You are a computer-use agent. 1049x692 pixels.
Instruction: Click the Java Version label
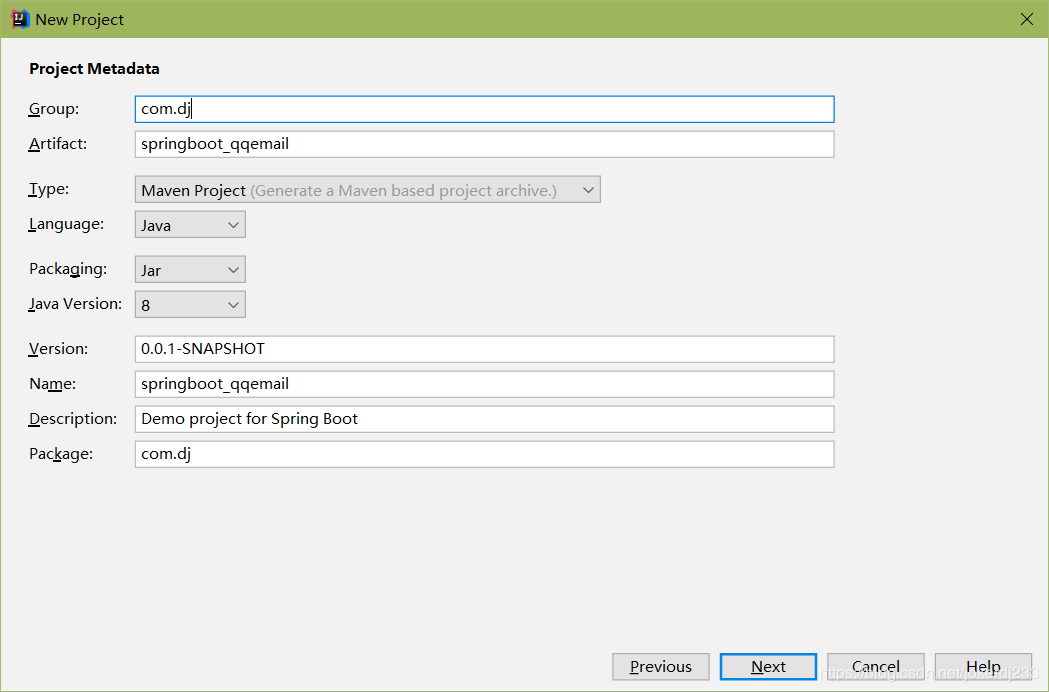tap(75, 304)
